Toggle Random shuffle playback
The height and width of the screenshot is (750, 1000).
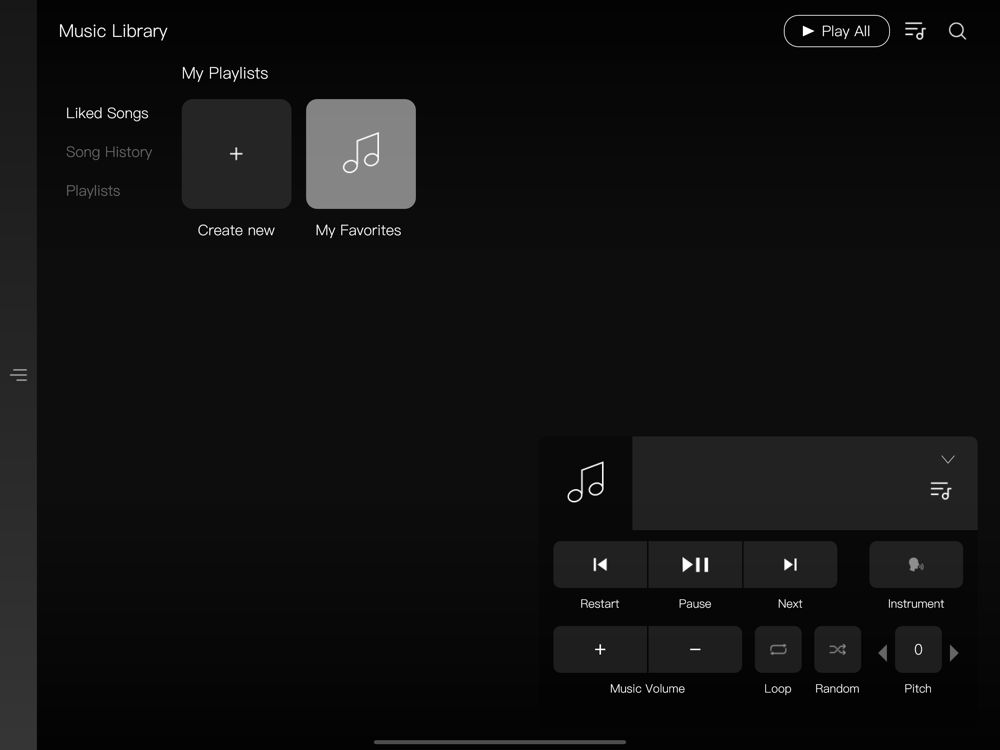click(837, 649)
